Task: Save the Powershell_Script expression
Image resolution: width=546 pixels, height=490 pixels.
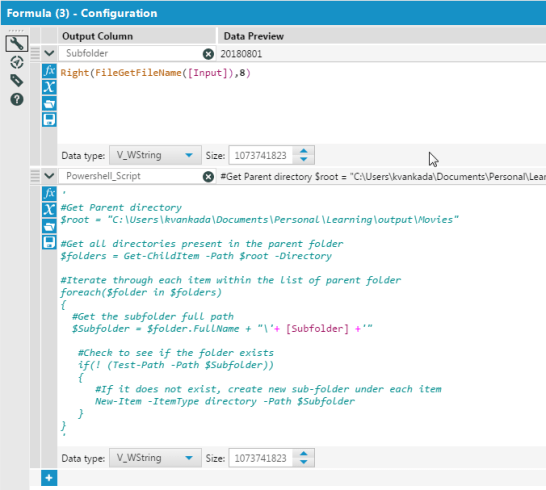Action: click(49, 242)
